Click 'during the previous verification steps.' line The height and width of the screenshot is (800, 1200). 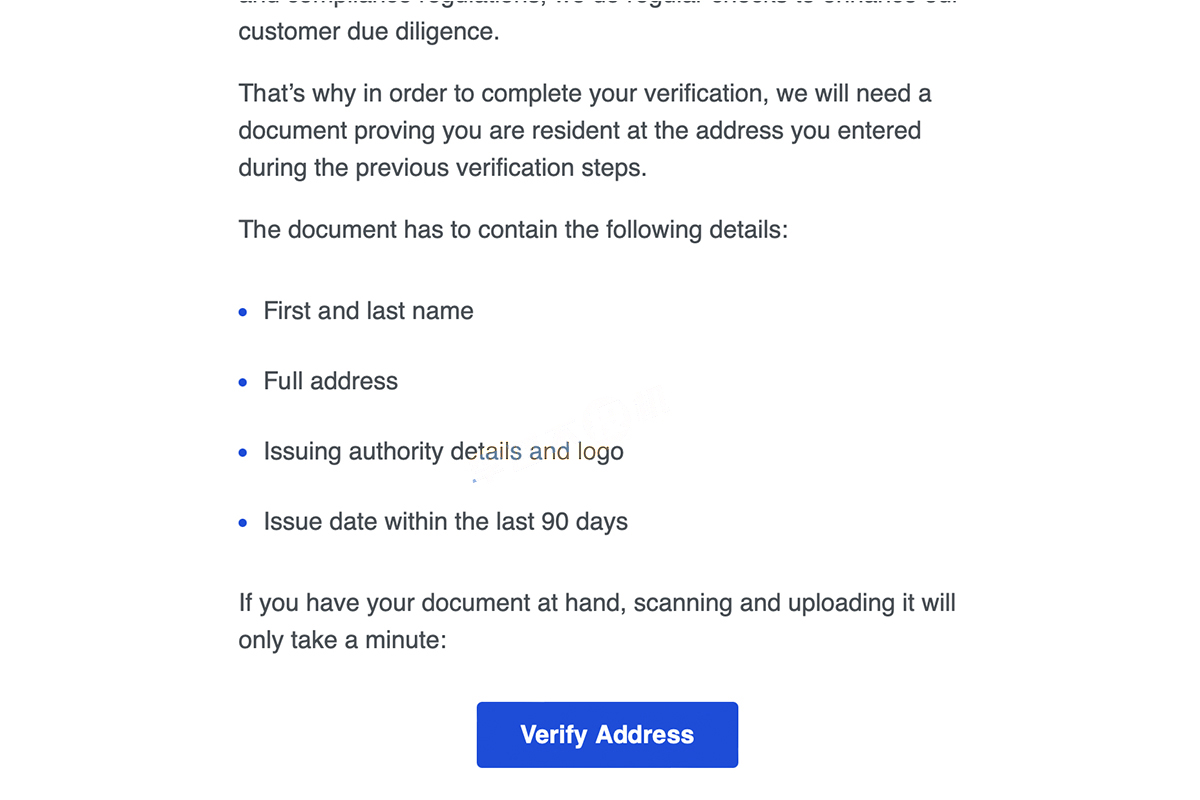point(442,168)
